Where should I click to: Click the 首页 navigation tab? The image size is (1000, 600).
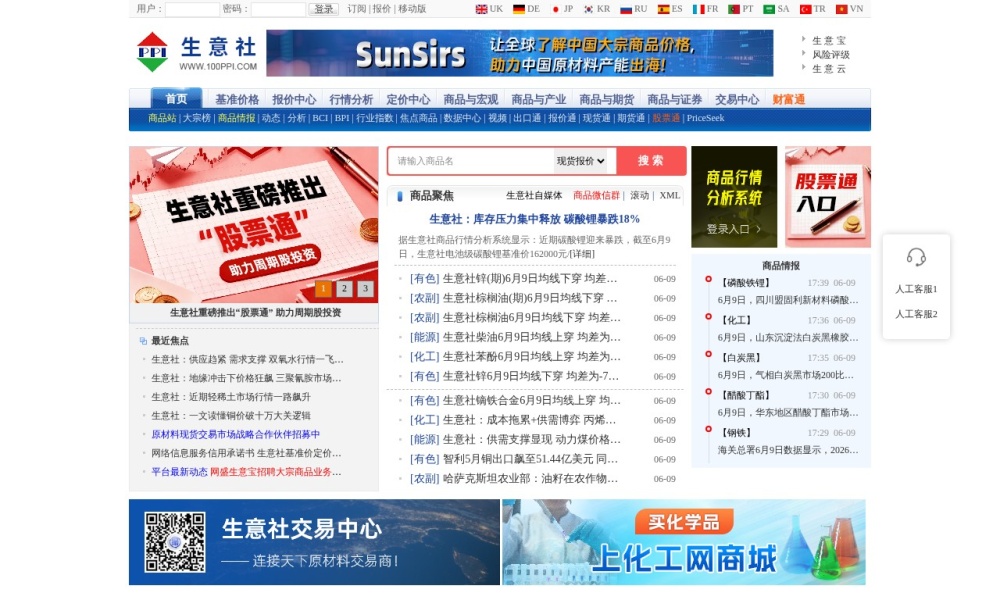176,99
